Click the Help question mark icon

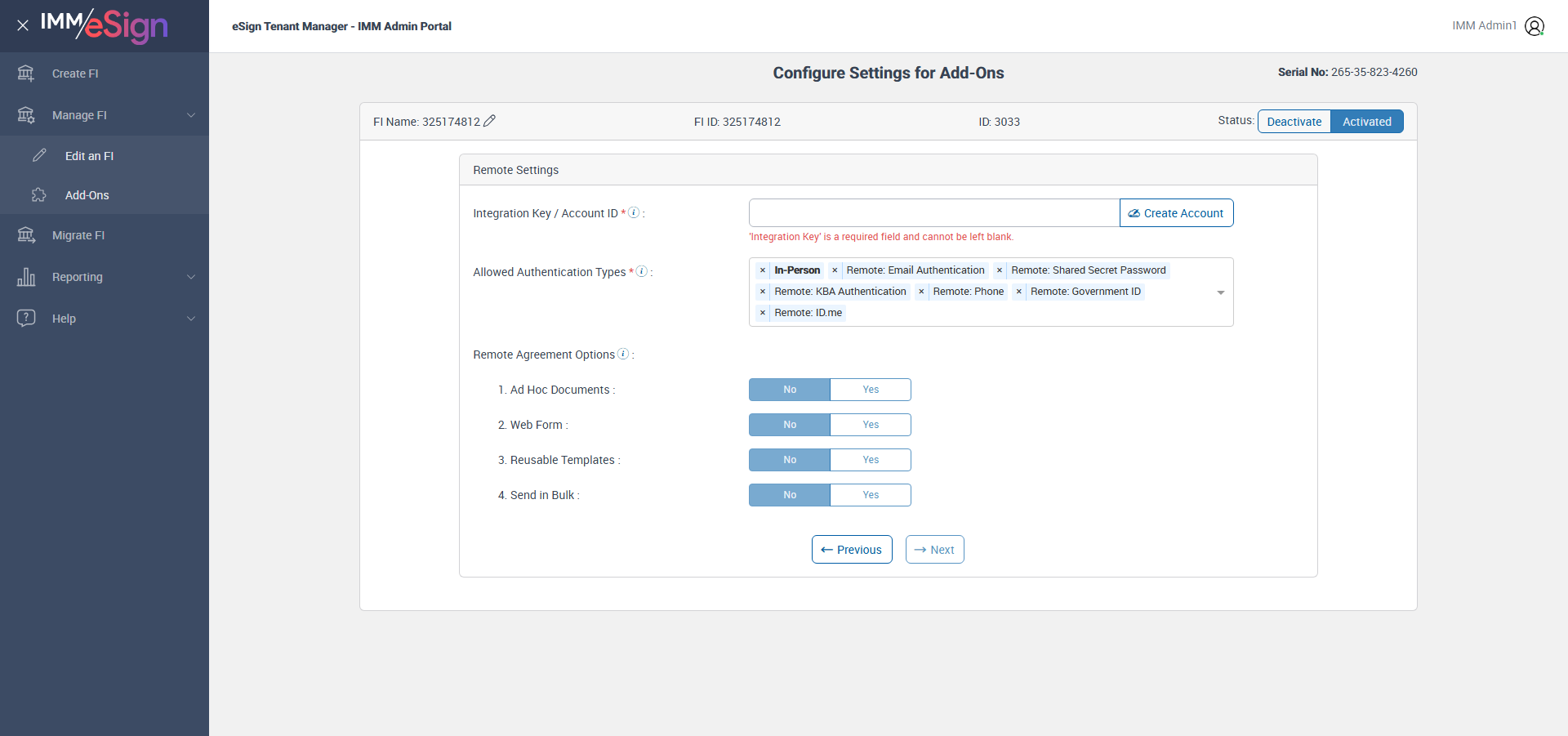click(26, 318)
